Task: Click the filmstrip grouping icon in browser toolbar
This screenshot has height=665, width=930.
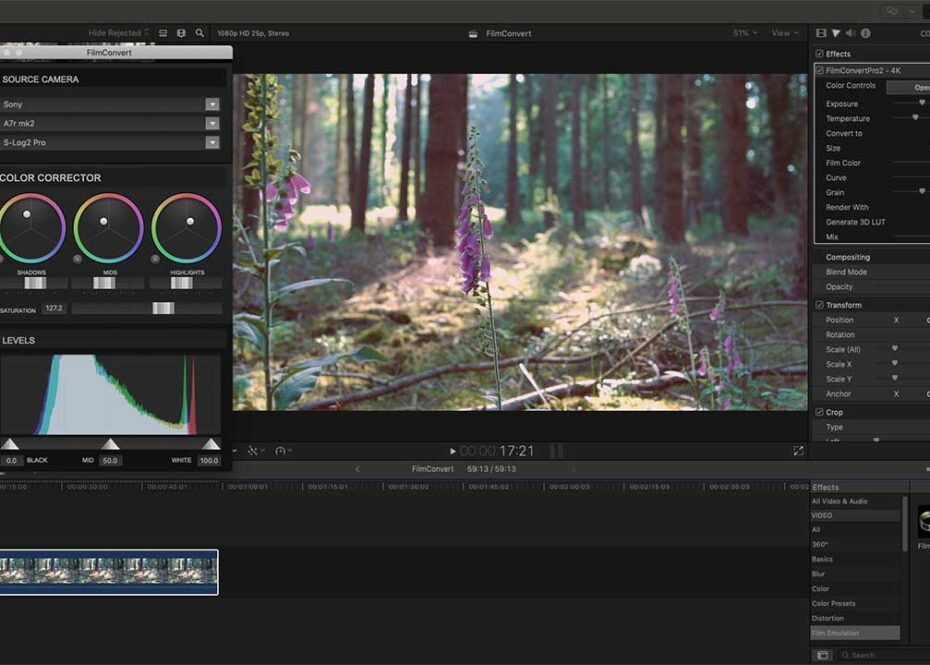Action: pyautogui.click(x=181, y=33)
